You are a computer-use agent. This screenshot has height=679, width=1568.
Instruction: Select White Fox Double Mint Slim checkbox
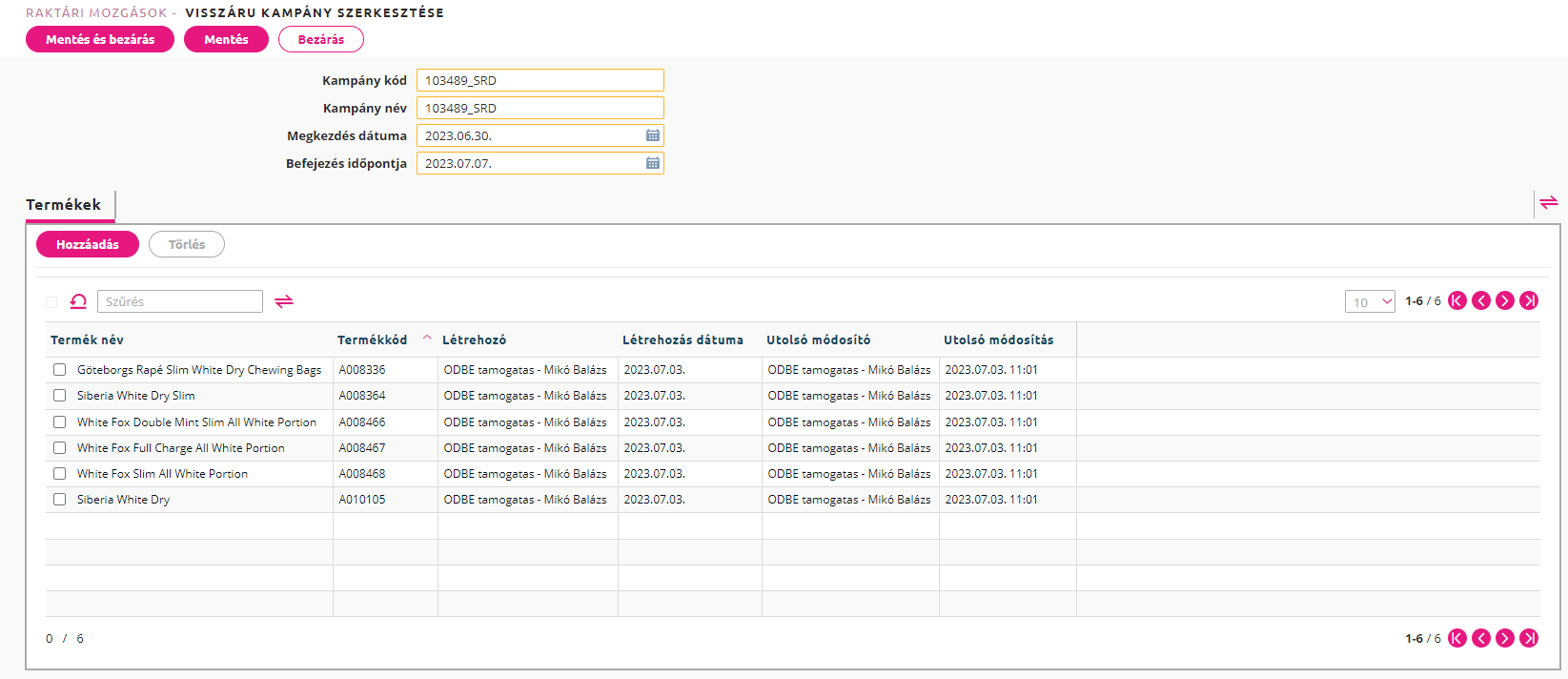60,422
